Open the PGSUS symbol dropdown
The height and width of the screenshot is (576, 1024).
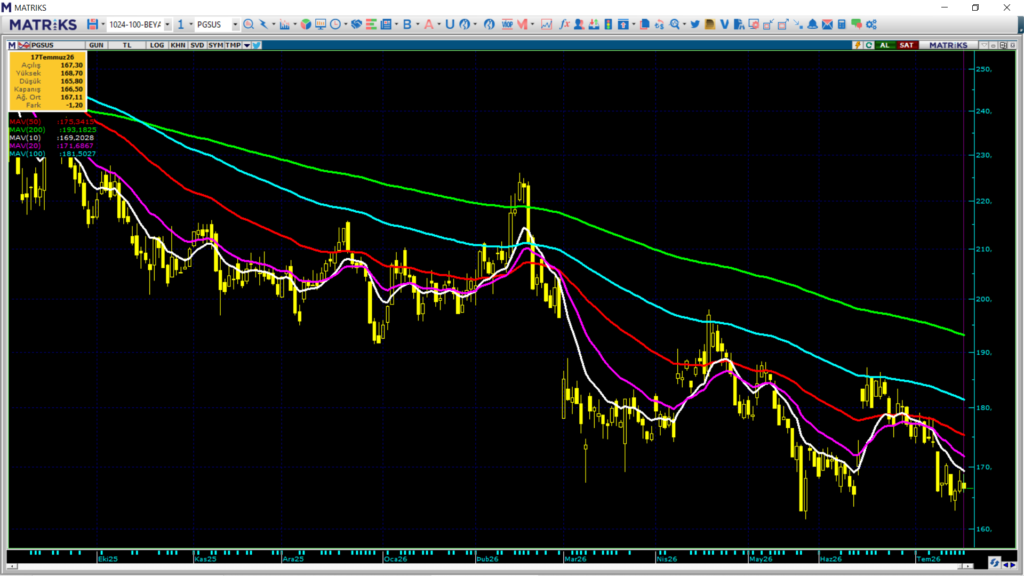(235, 25)
